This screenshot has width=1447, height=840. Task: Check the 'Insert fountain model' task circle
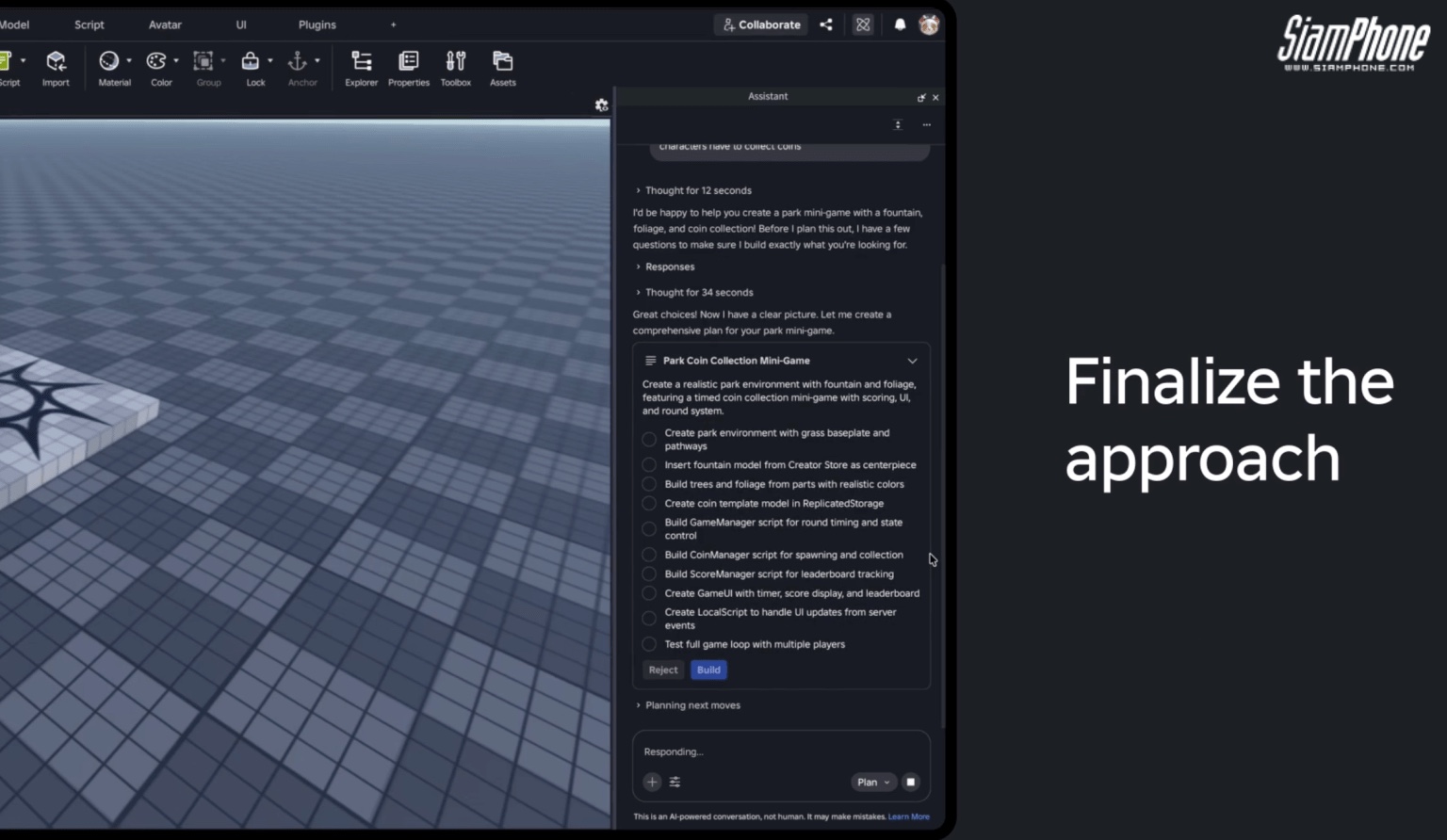click(649, 465)
